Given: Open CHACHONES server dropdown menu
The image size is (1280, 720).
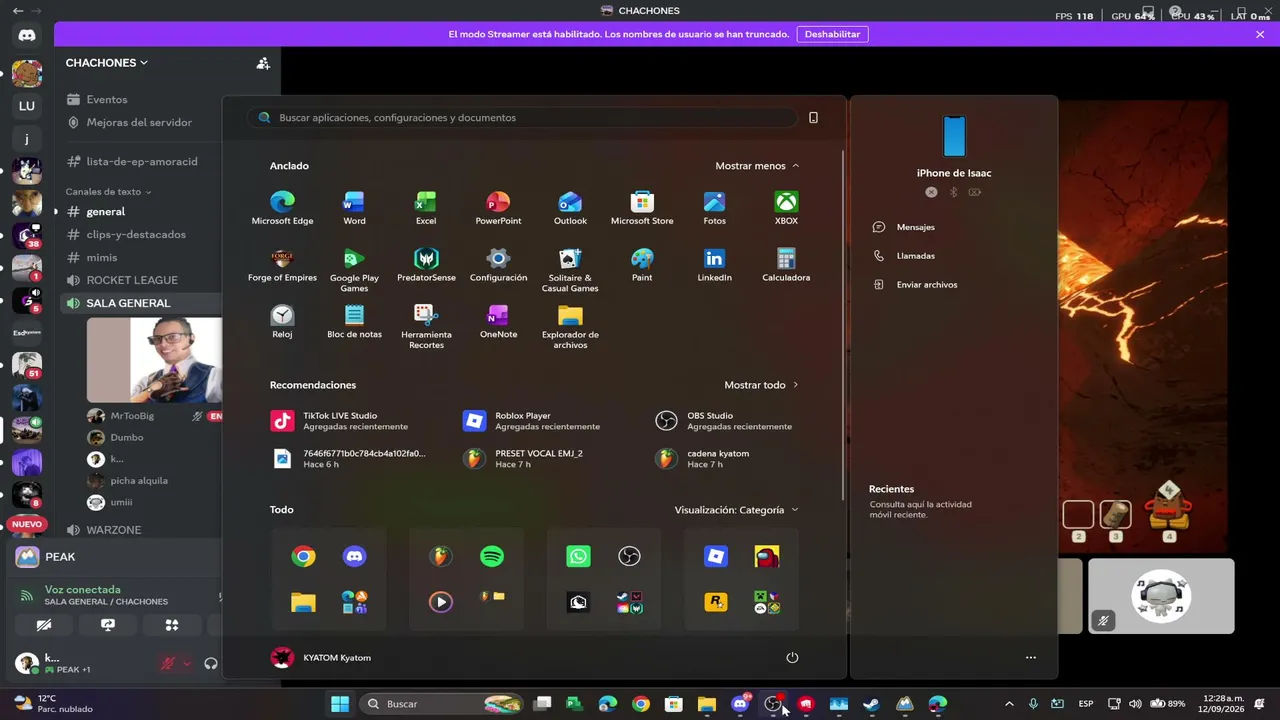Looking at the screenshot, I should pyautogui.click(x=107, y=62).
